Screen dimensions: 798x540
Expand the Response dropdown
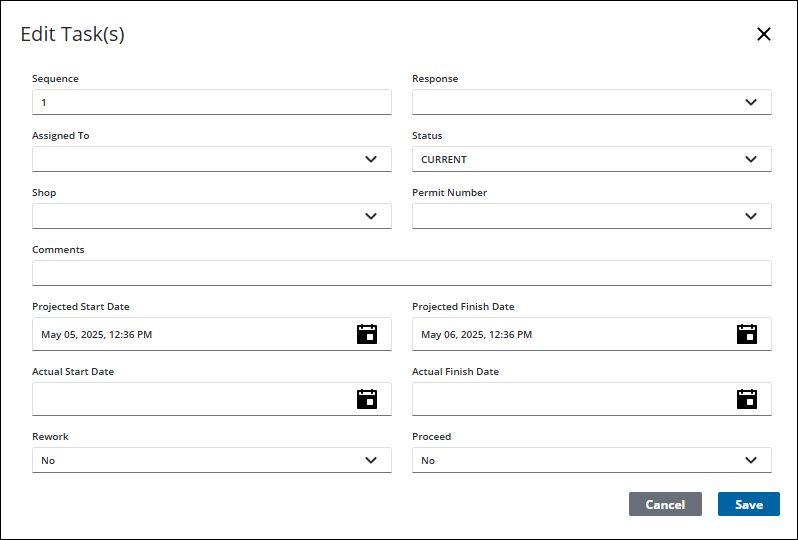click(591, 102)
